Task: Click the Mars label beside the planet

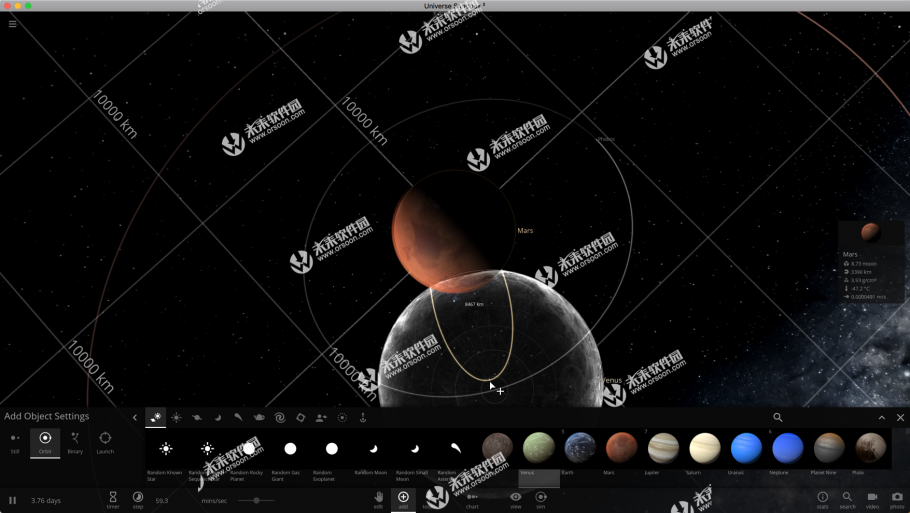Action: pos(525,230)
